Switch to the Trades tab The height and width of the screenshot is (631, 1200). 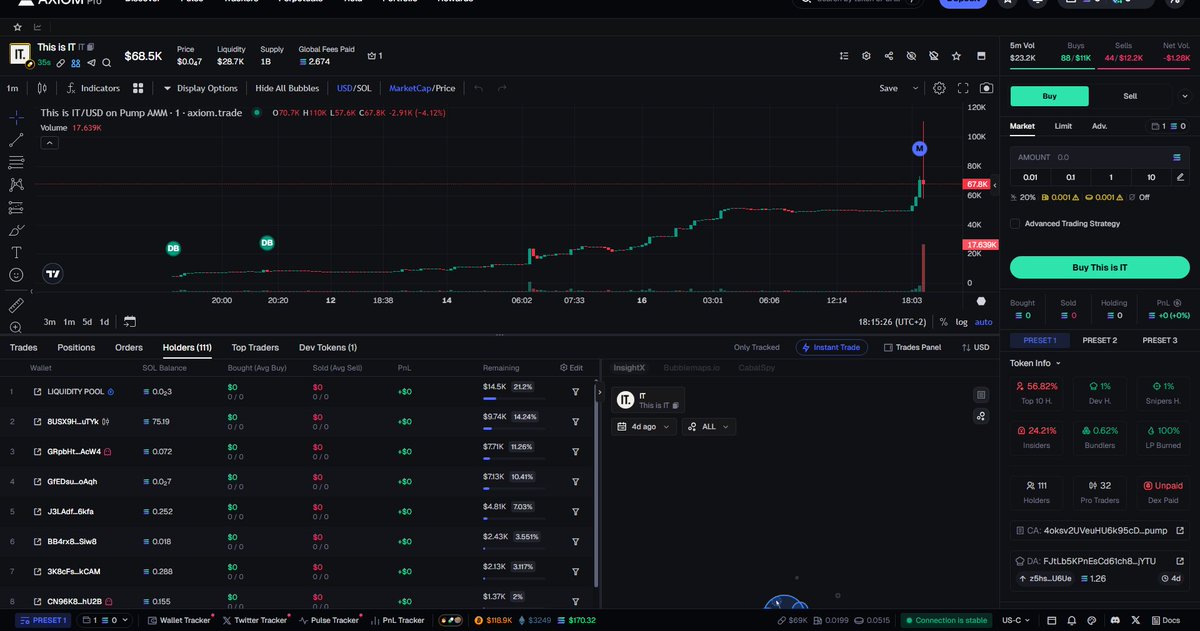(23, 347)
